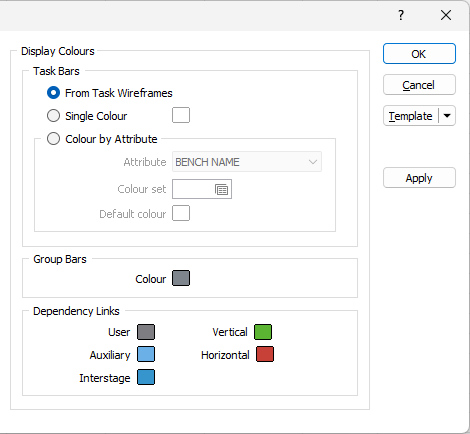Viewport: 470px width, 434px height.
Task: Click the Cancel button
Action: (x=419, y=85)
